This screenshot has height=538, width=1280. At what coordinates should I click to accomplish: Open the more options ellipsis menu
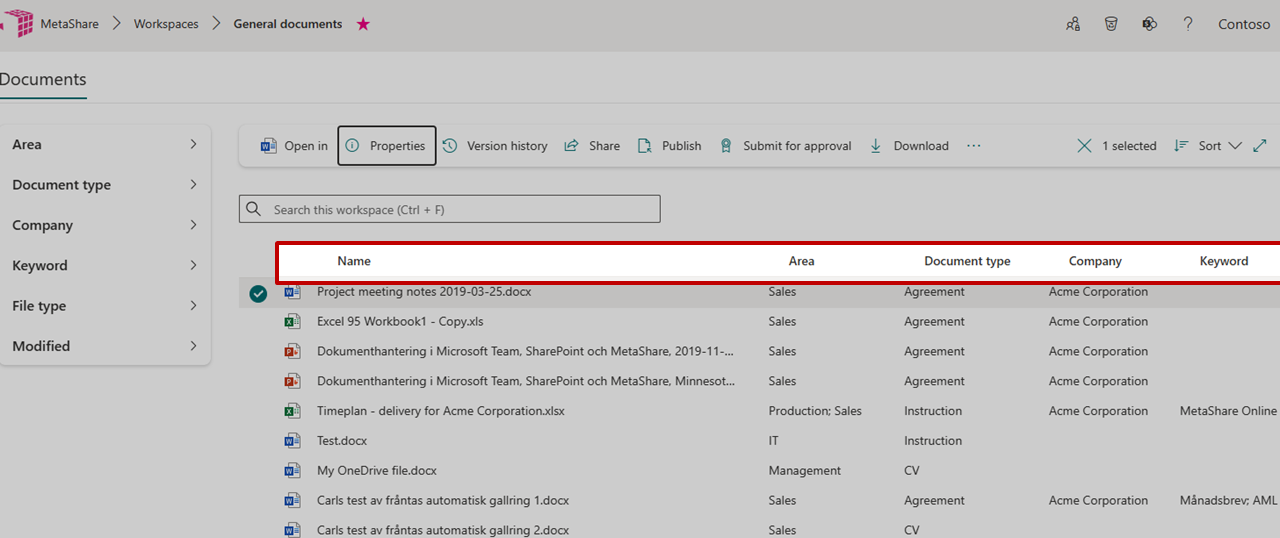[x=973, y=146]
